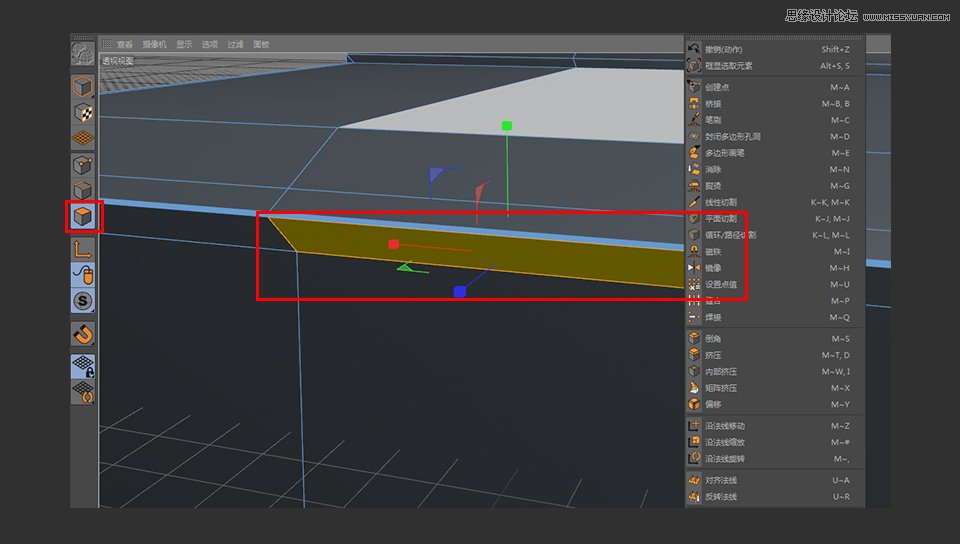The width and height of the screenshot is (960, 544).
Task: Click the Tweak mode mouse icon
Action: pos(84,274)
